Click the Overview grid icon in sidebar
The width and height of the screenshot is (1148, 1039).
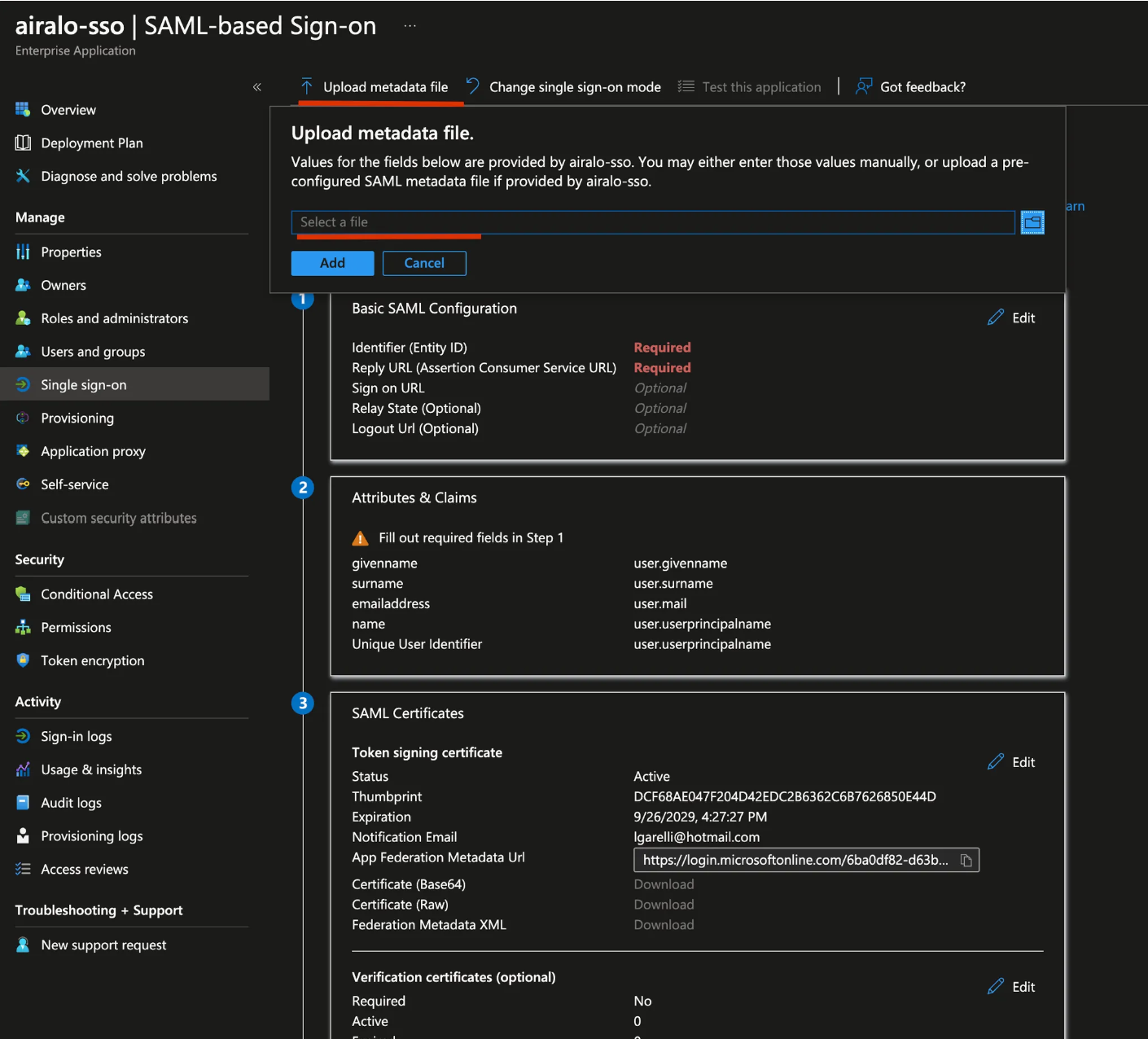click(23, 109)
